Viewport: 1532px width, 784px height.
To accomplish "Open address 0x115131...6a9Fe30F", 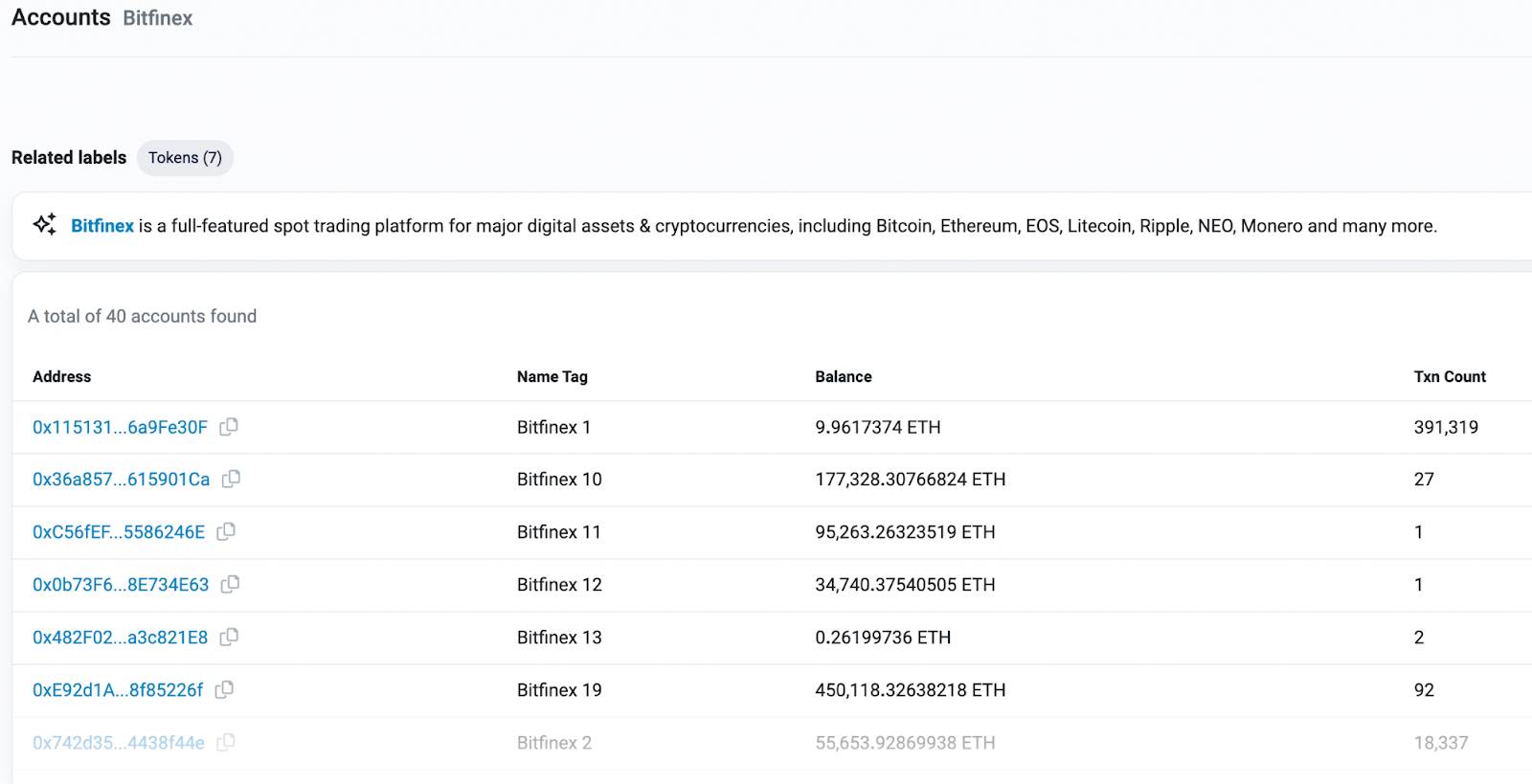I will coord(120,427).
